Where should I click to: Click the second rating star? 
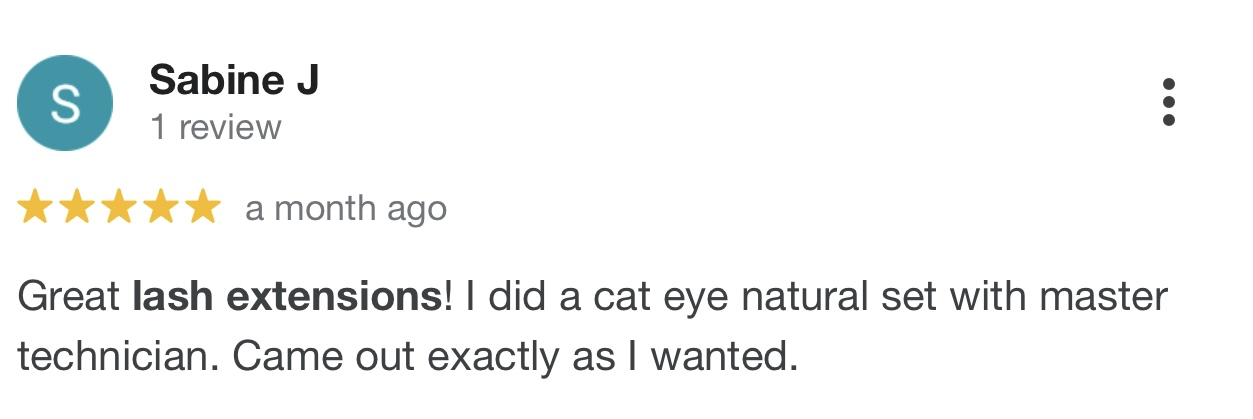pos(77,208)
